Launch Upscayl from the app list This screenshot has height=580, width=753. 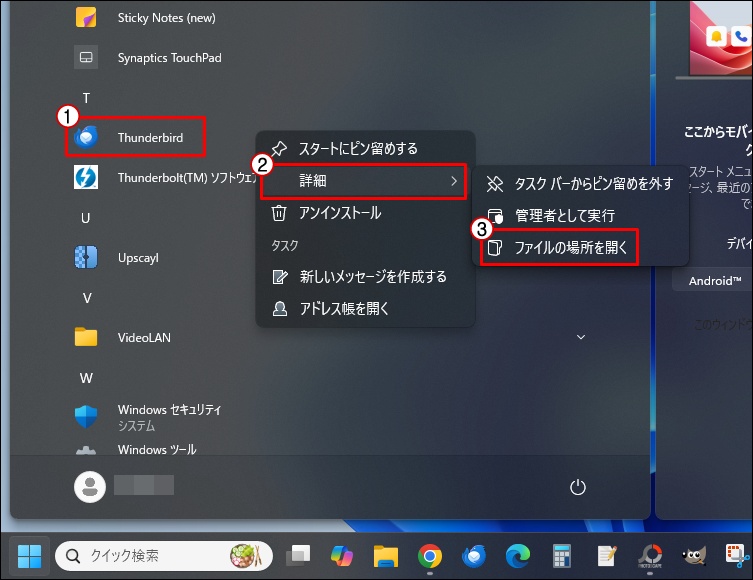117,257
